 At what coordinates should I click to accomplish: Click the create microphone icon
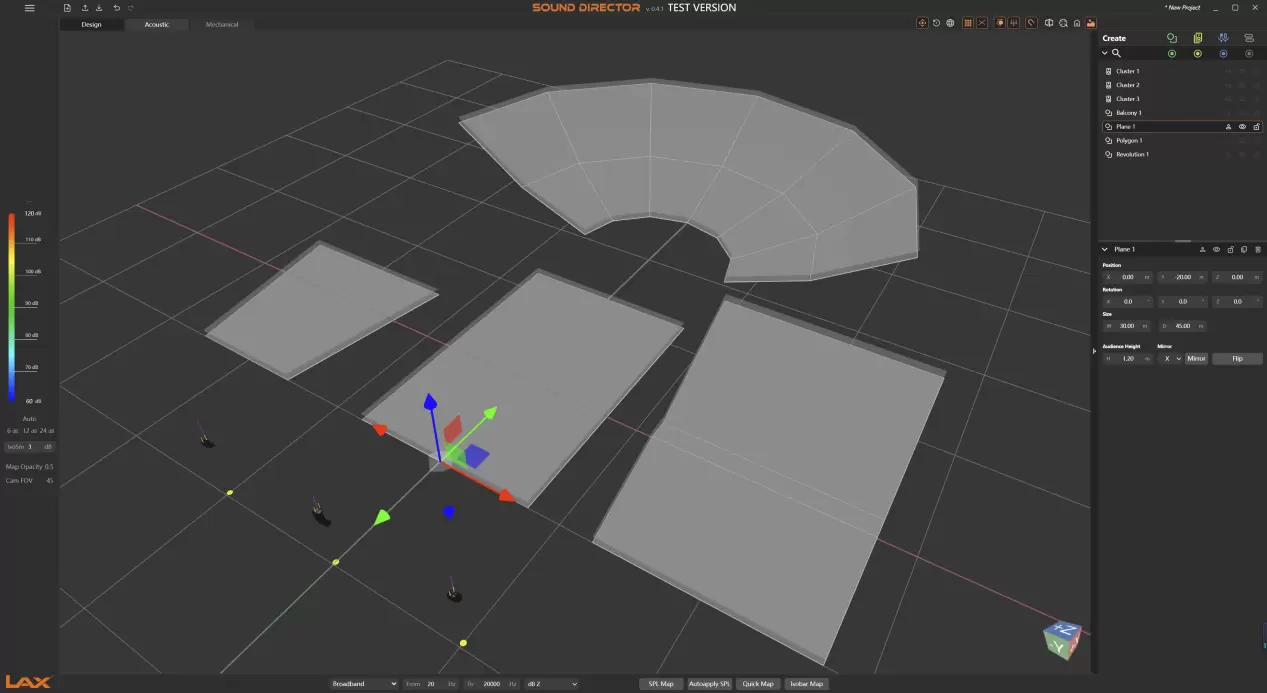[x=1223, y=38]
